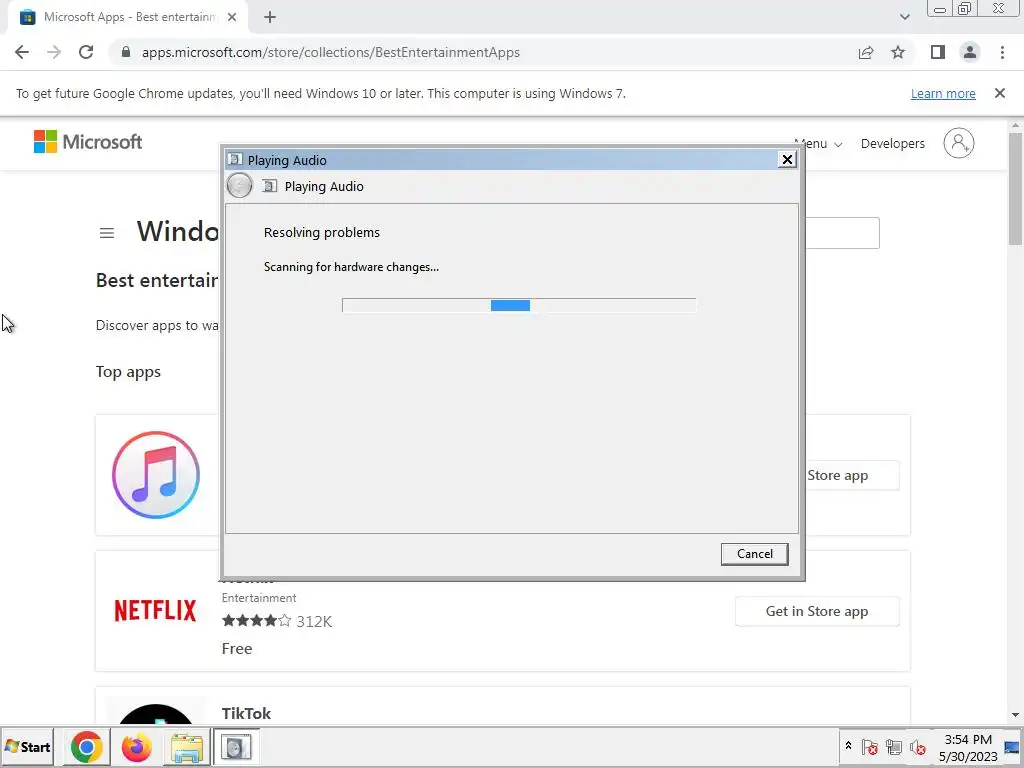Click the store search input field
This screenshot has width=1024, height=768.
point(842,233)
